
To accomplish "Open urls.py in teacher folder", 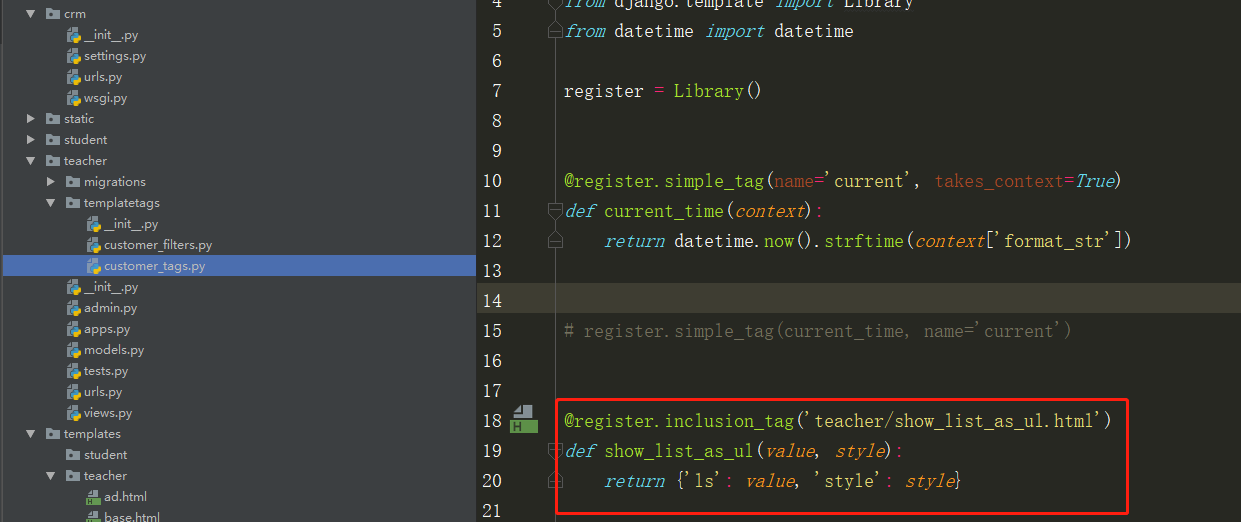I will 103,392.
